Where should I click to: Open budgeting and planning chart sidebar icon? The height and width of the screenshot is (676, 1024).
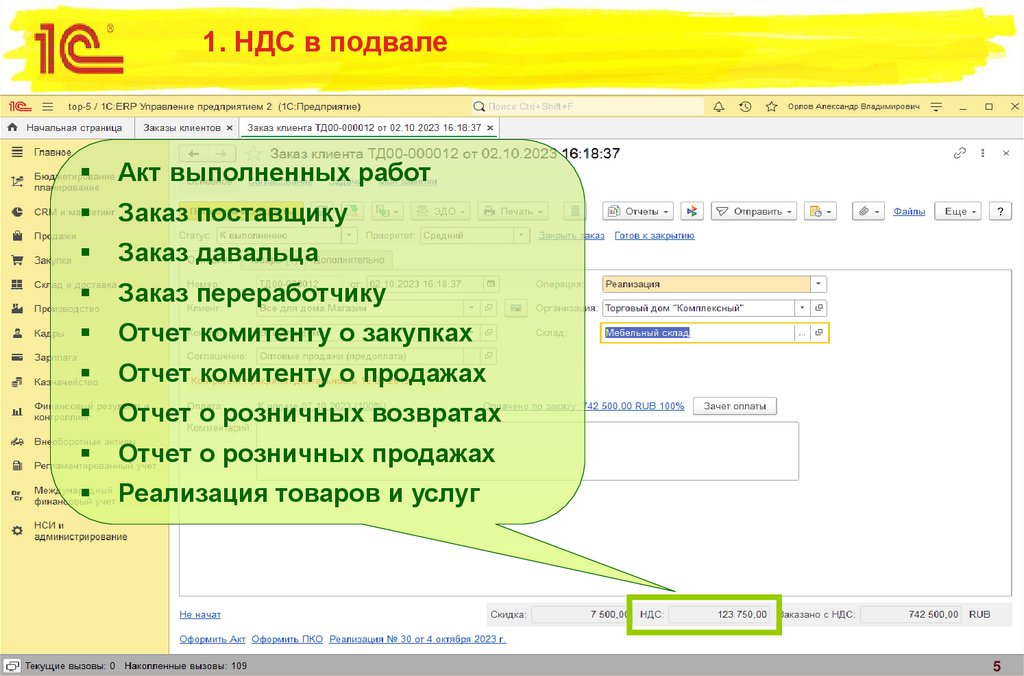[x=18, y=181]
